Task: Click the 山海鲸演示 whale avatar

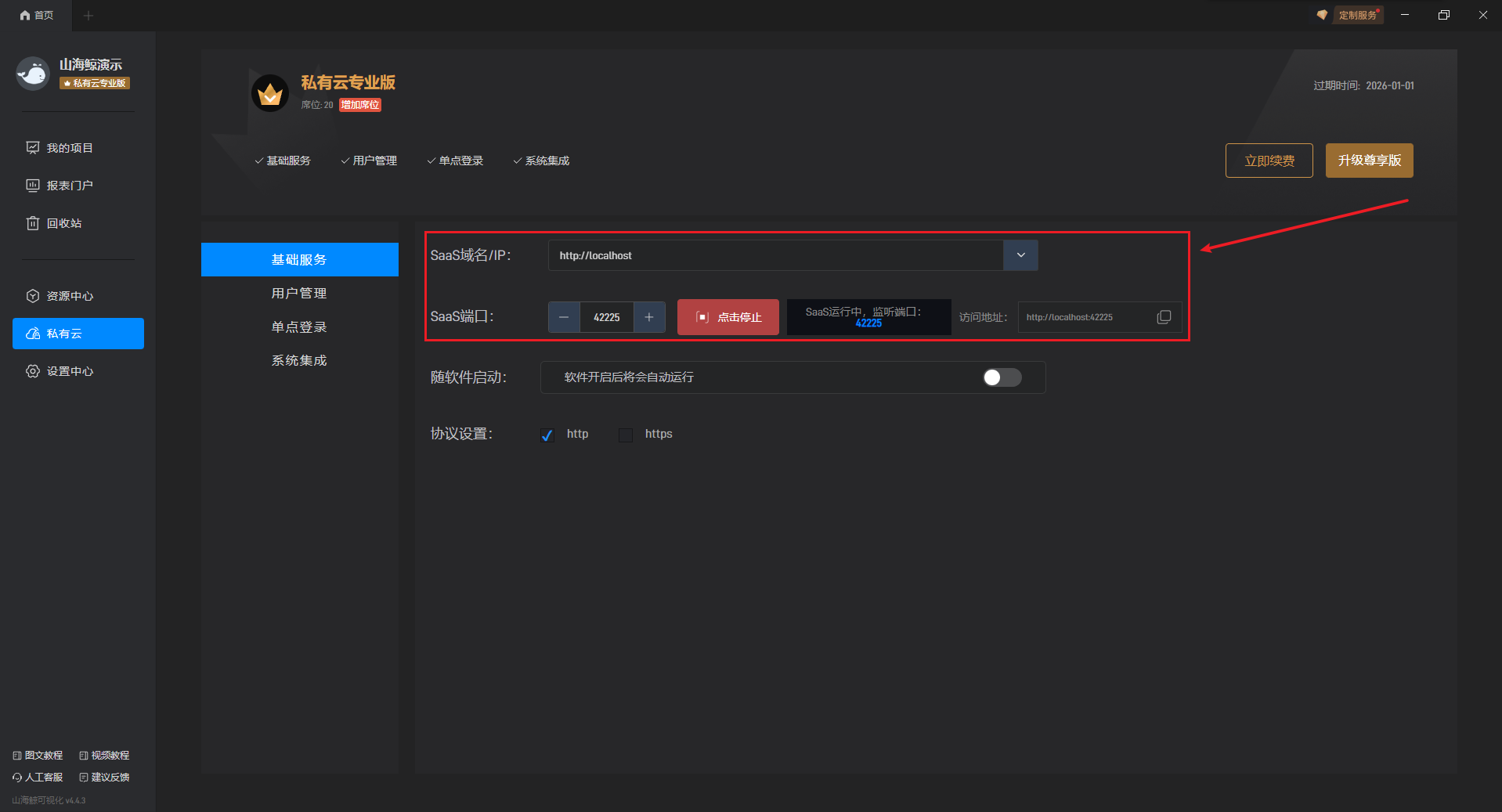Action: point(33,74)
